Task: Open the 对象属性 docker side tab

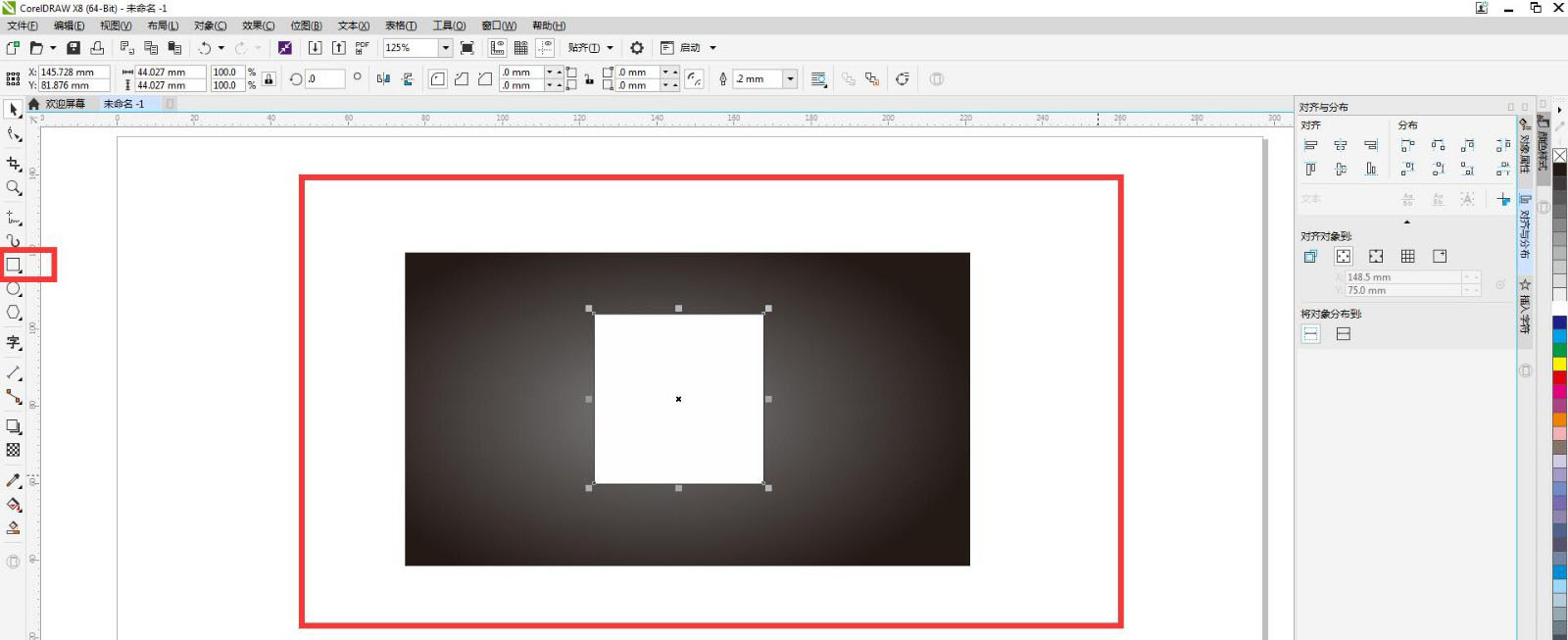Action: point(1525,146)
